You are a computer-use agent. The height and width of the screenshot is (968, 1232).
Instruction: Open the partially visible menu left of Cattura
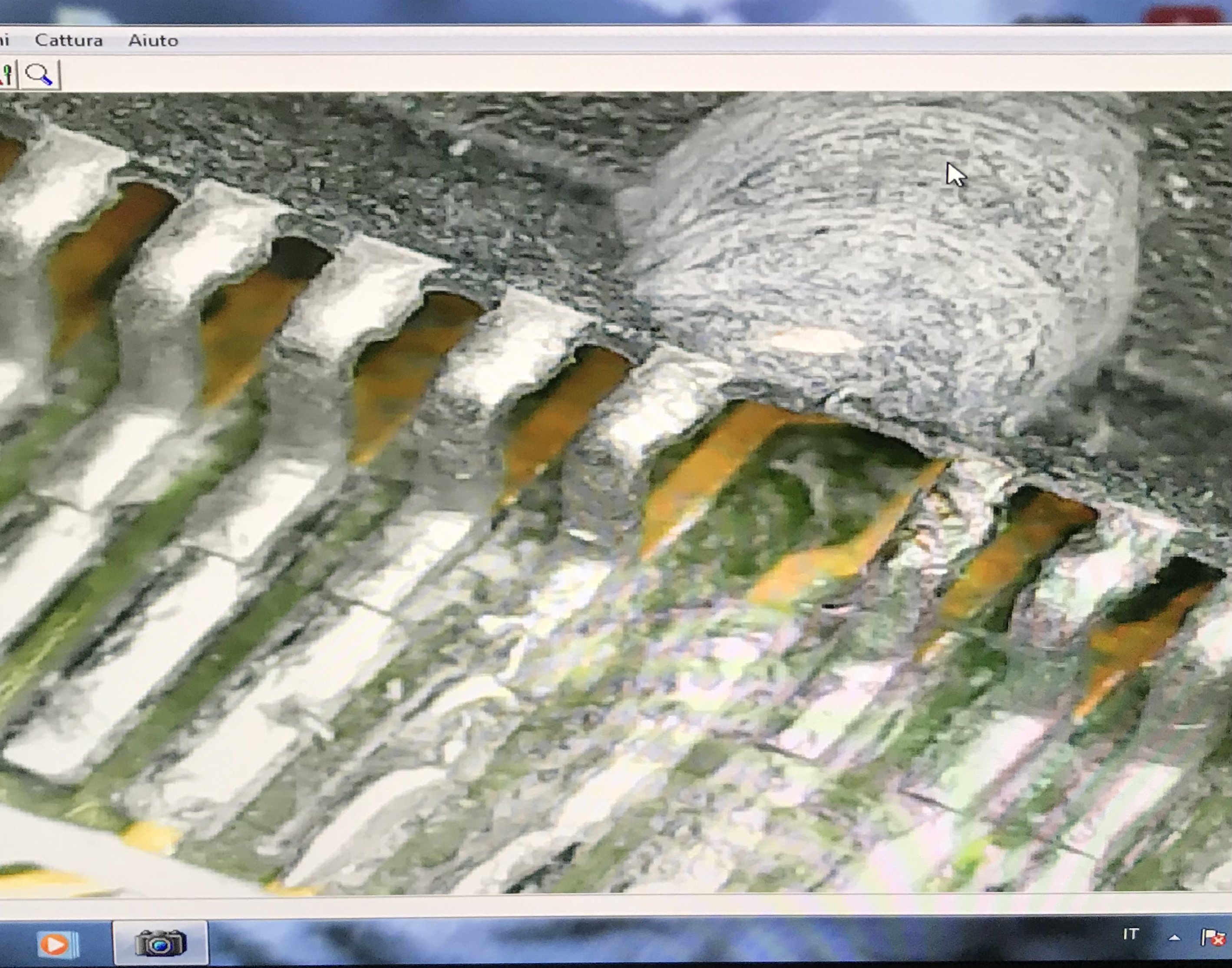click(4, 40)
